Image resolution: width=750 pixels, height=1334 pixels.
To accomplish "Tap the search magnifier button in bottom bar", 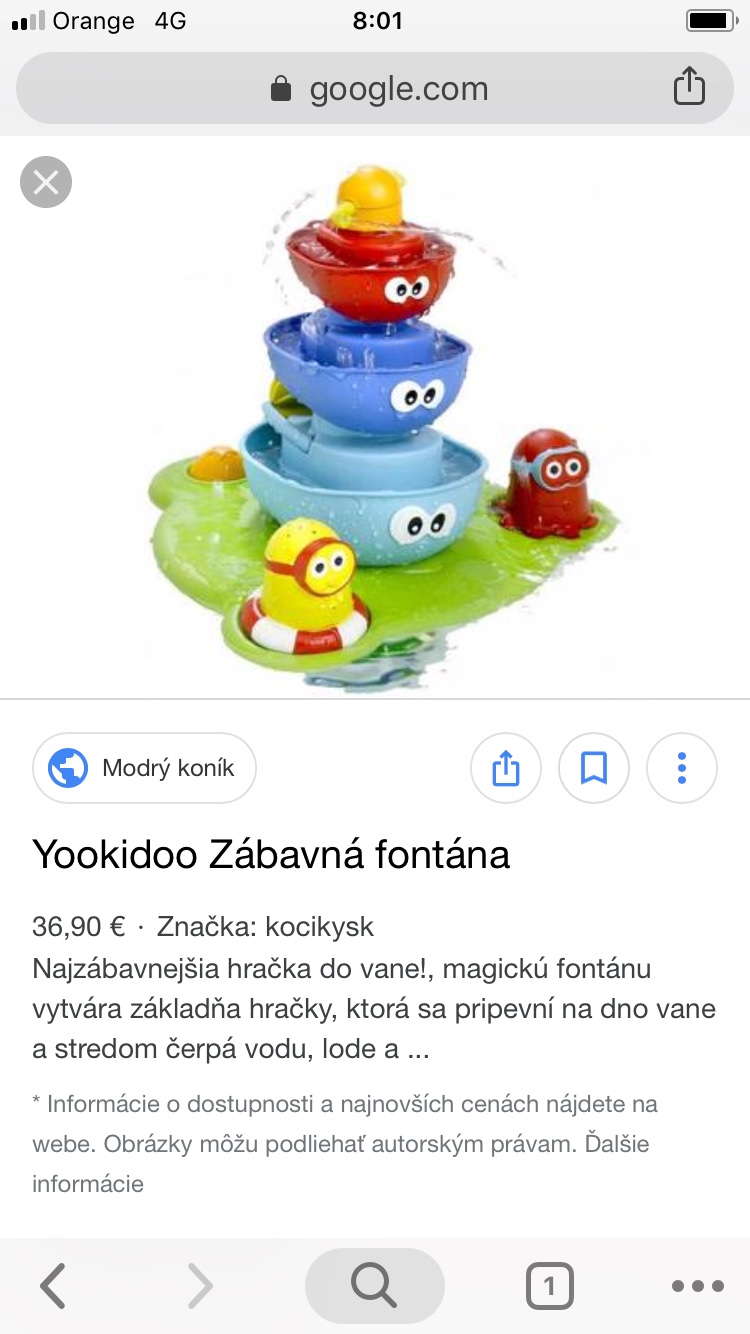I will (x=375, y=1286).
